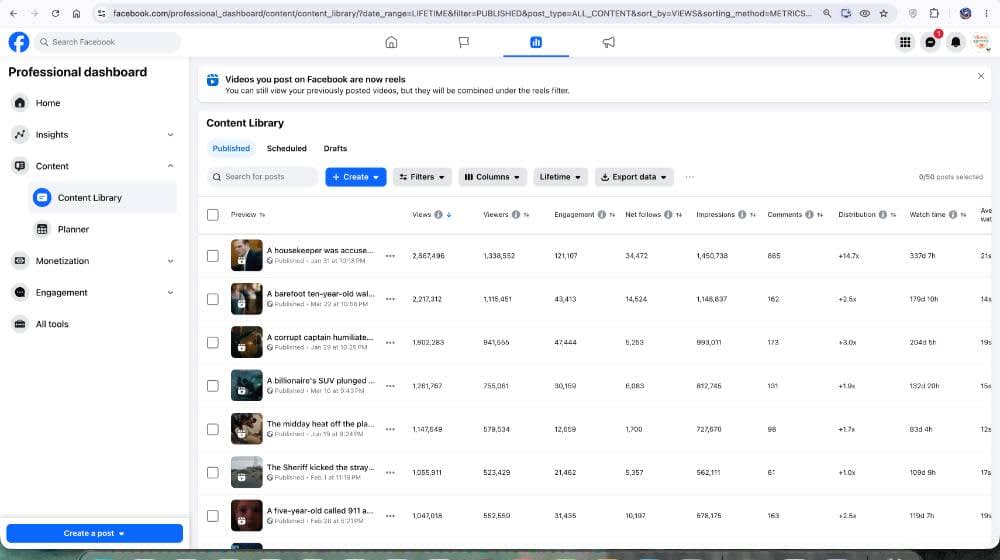Sort by the Views column header
The image size is (1000, 560).
[422, 215]
